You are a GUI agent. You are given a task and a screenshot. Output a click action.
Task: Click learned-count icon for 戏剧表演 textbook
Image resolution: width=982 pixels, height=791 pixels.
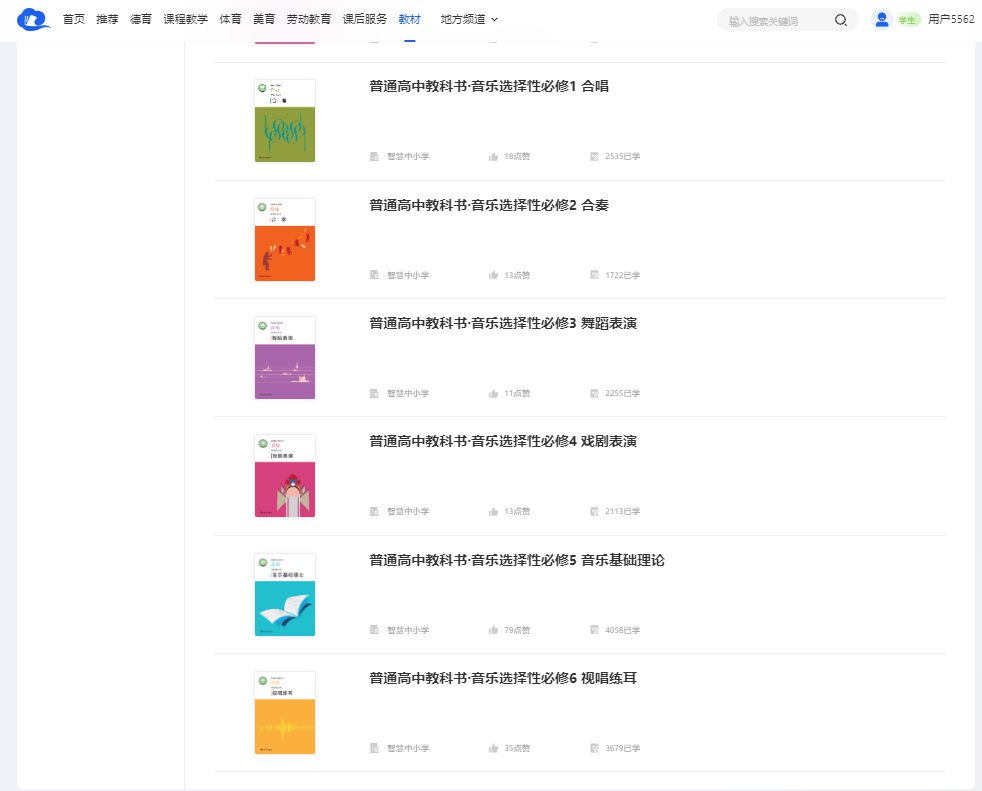tap(594, 512)
